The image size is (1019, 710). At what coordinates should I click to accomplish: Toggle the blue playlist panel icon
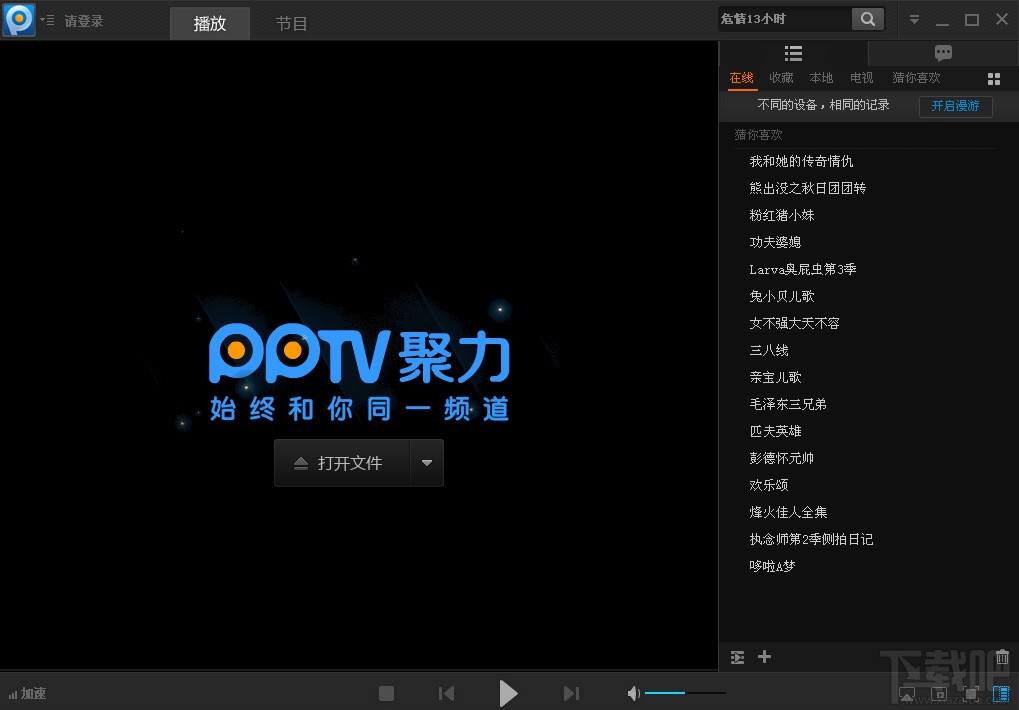[999, 692]
